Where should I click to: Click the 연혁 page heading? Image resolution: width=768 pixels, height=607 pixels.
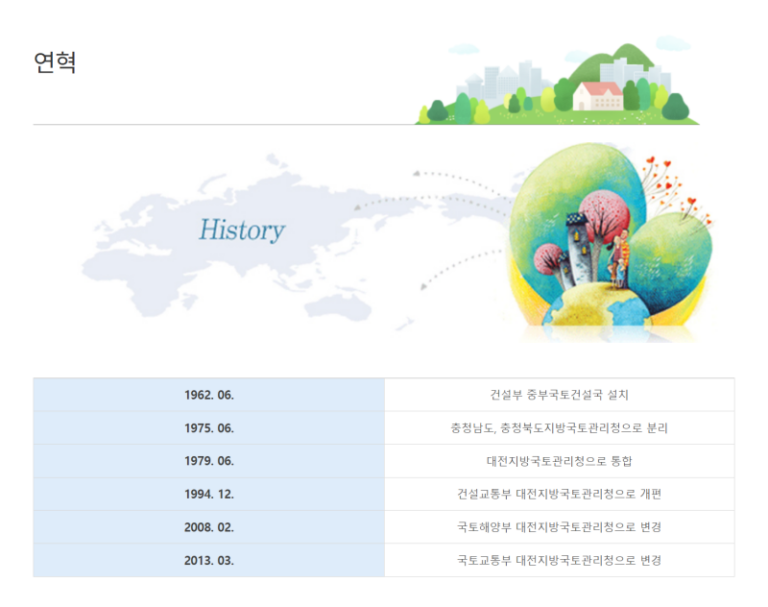(x=55, y=62)
